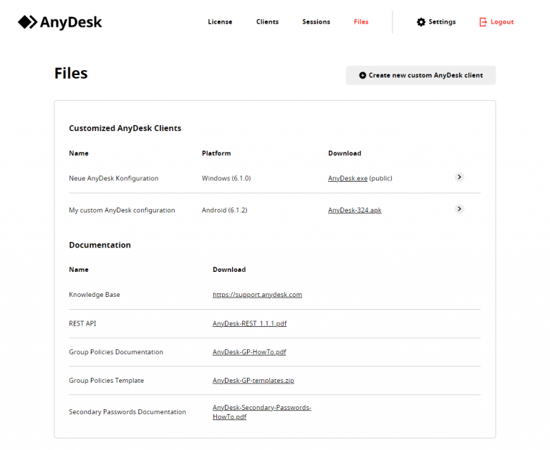
Task: Click 'Group Policies Documentation' row name
Action: tap(116, 352)
